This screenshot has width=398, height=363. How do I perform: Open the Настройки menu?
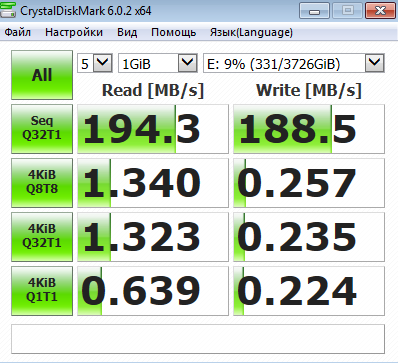pos(74,32)
